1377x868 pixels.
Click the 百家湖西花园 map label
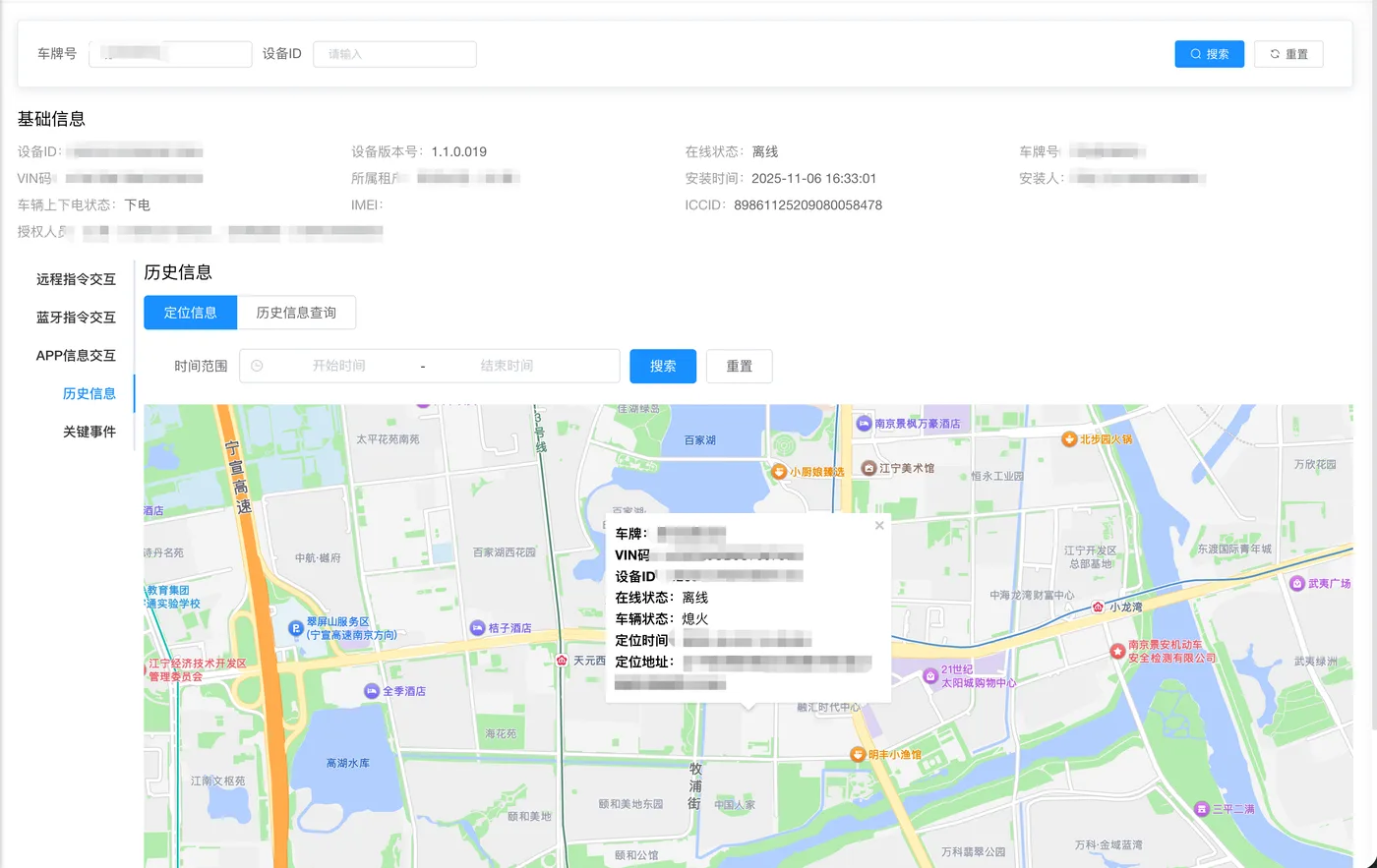pyautogui.click(x=505, y=552)
